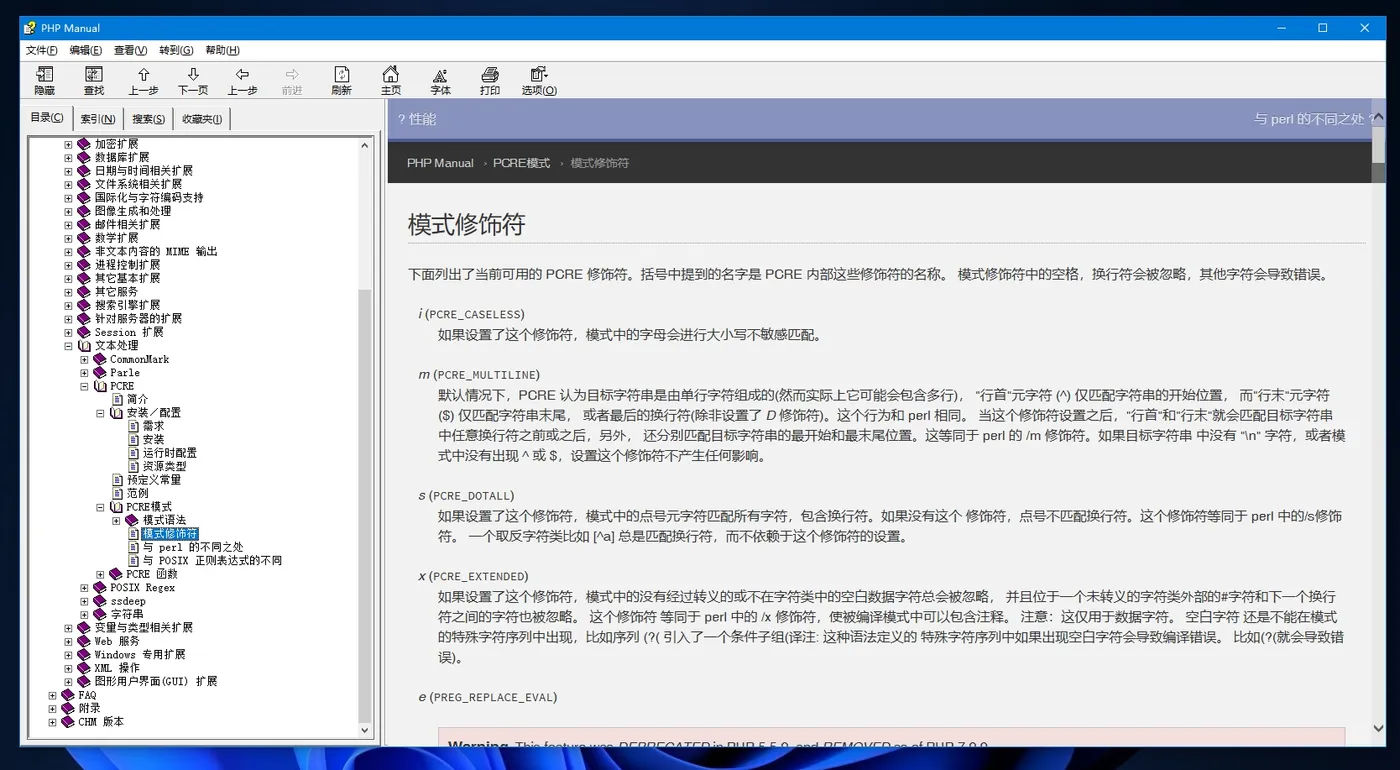Select the Session 扩展 tree item
The height and width of the screenshot is (770, 1400).
tap(129, 332)
